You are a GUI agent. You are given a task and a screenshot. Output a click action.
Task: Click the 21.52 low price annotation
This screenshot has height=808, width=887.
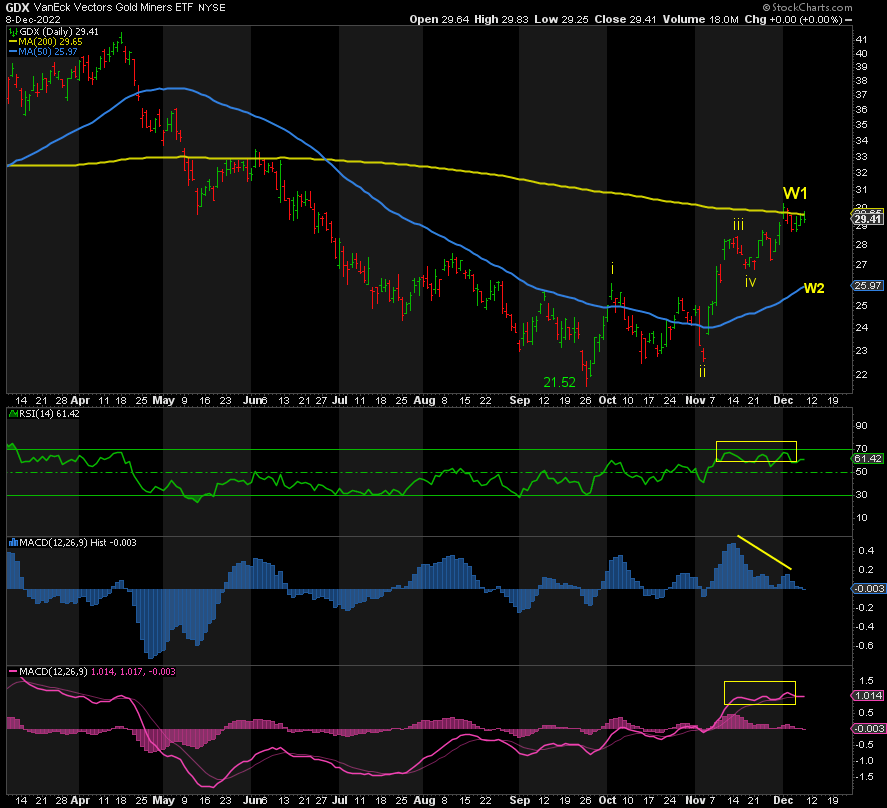559,382
